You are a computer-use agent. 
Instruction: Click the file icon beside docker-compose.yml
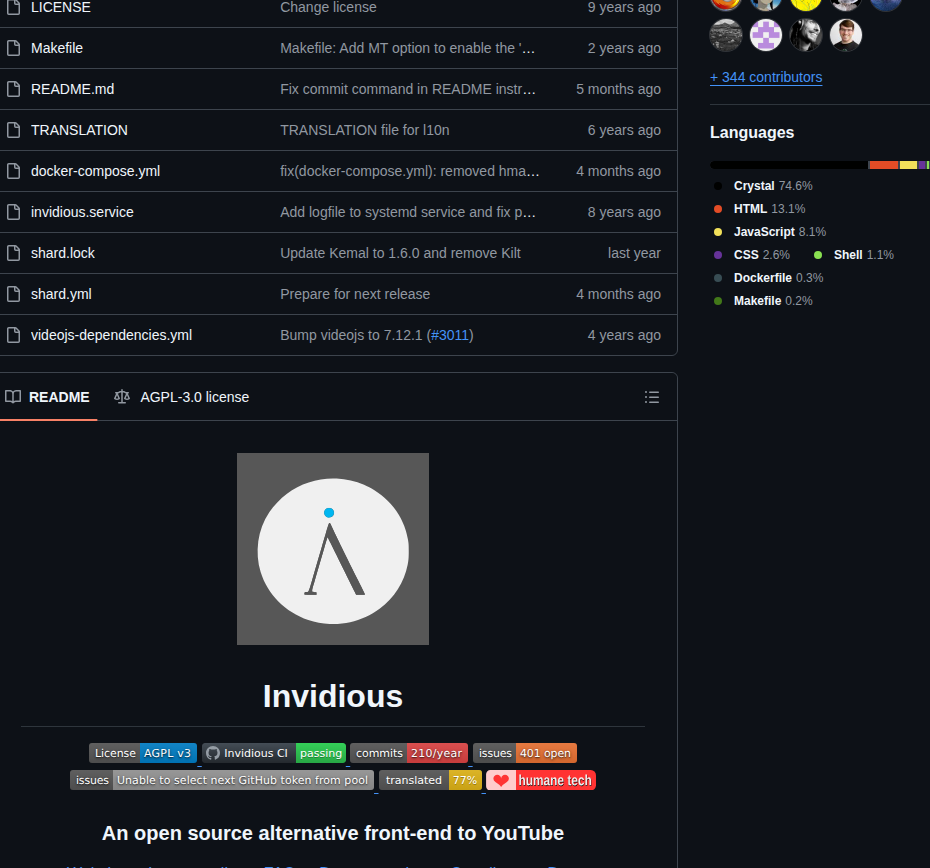[x=14, y=171]
